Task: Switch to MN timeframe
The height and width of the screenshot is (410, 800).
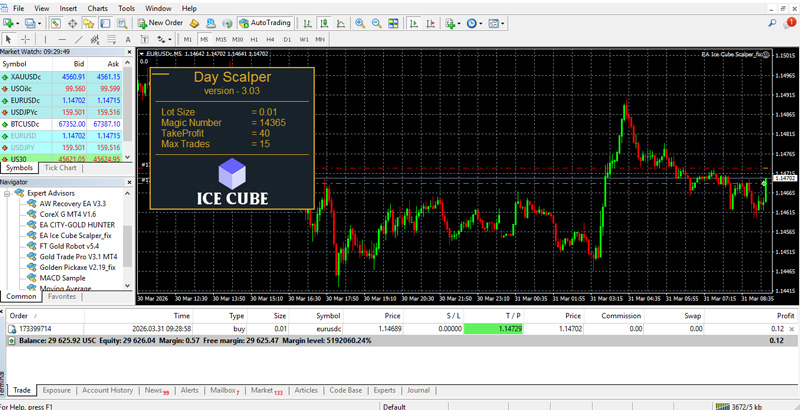Action: point(319,39)
